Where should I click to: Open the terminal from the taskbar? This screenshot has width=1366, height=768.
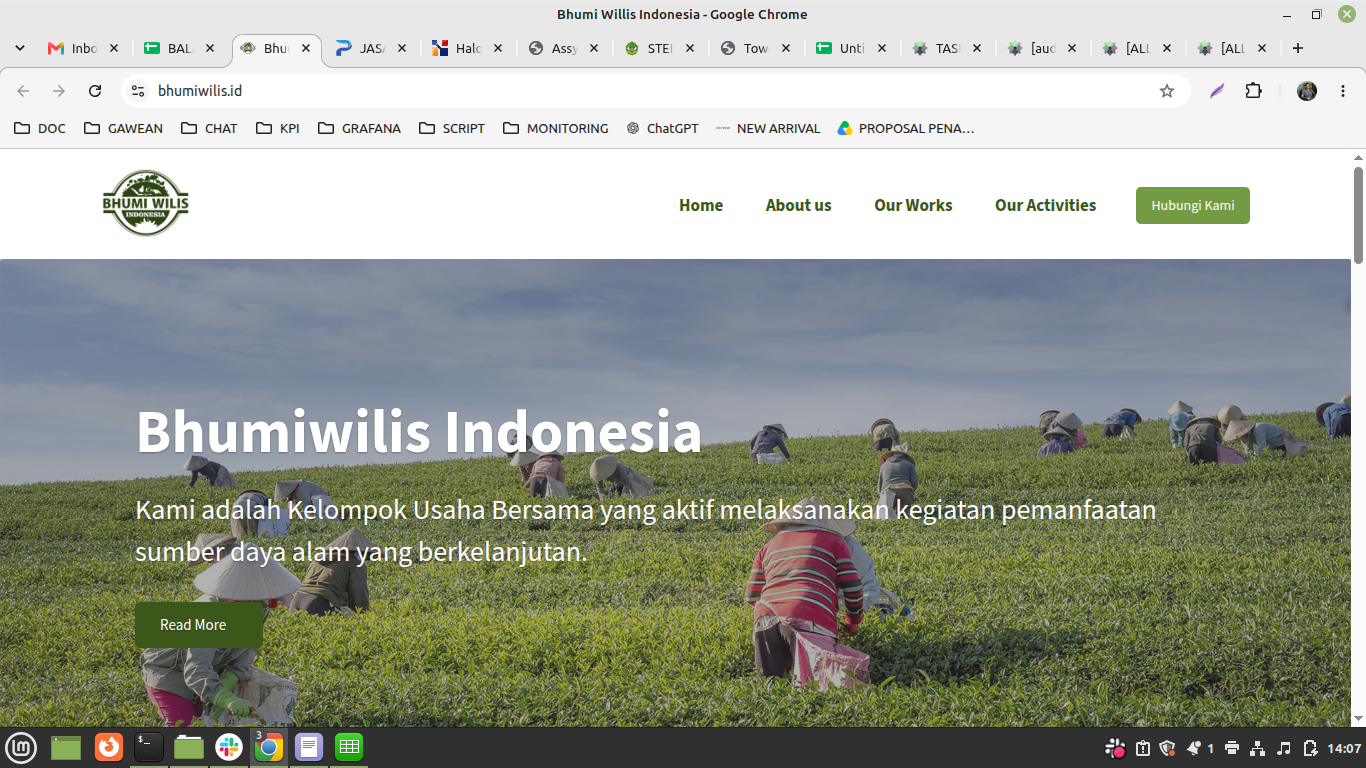(x=149, y=747)
